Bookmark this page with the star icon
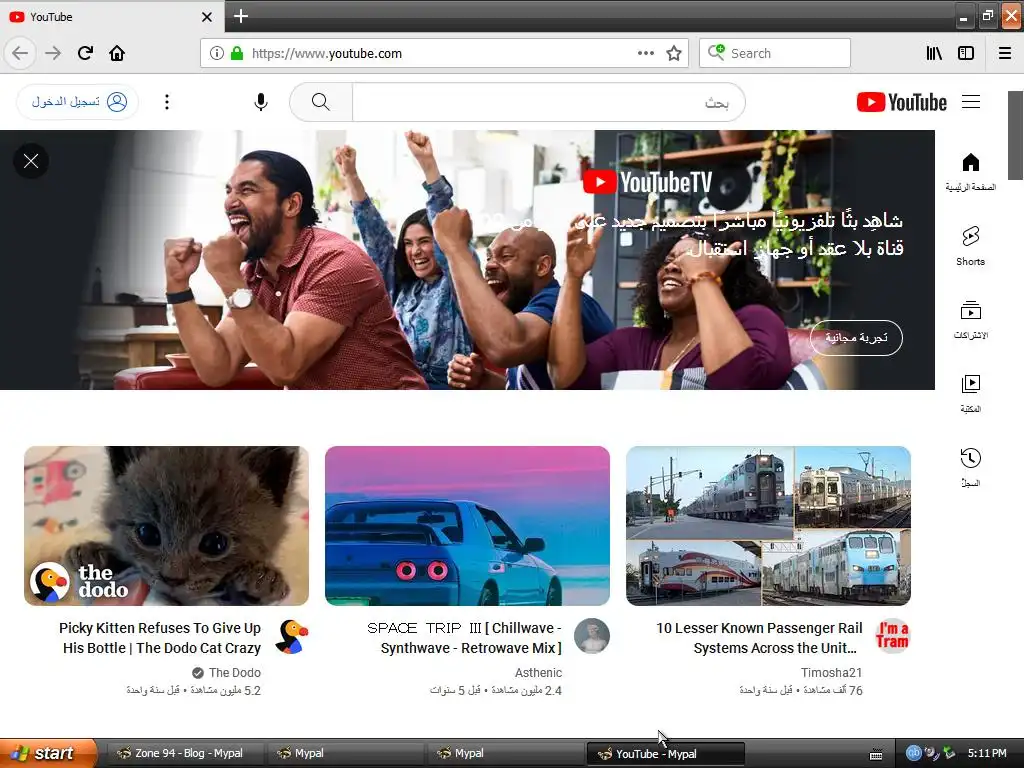This screenshot has height=768, width=1024. pyautogui.click(x=674, y=54)
